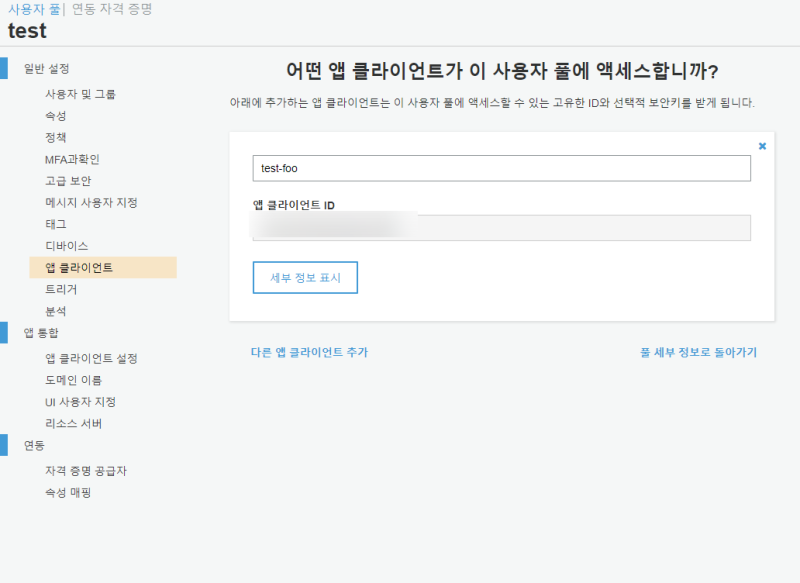Close the app client card with X
This screenshot has height=583, width=800.
click(x=762, y=146)
